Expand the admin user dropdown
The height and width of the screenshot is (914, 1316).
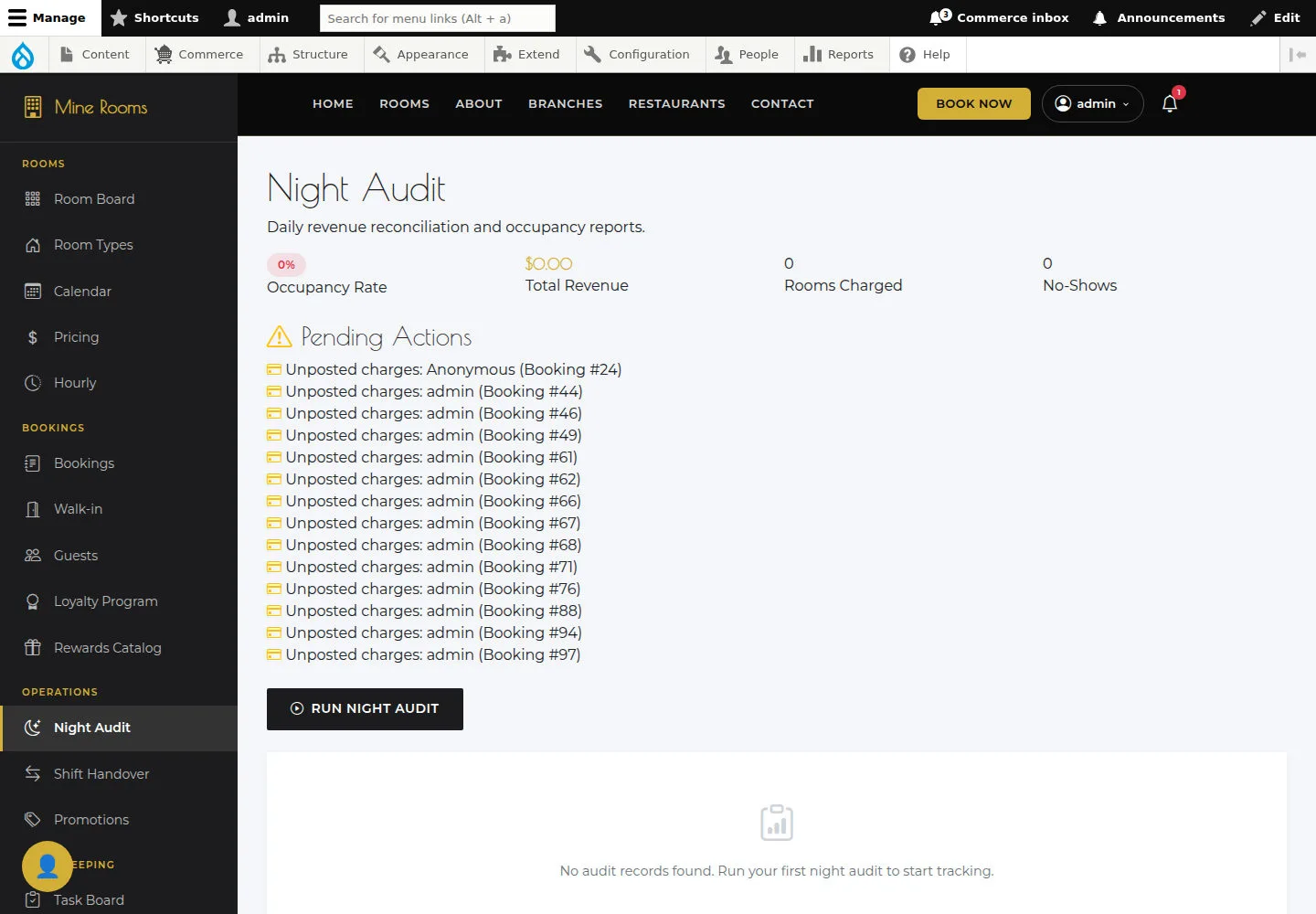point(1093,103)
